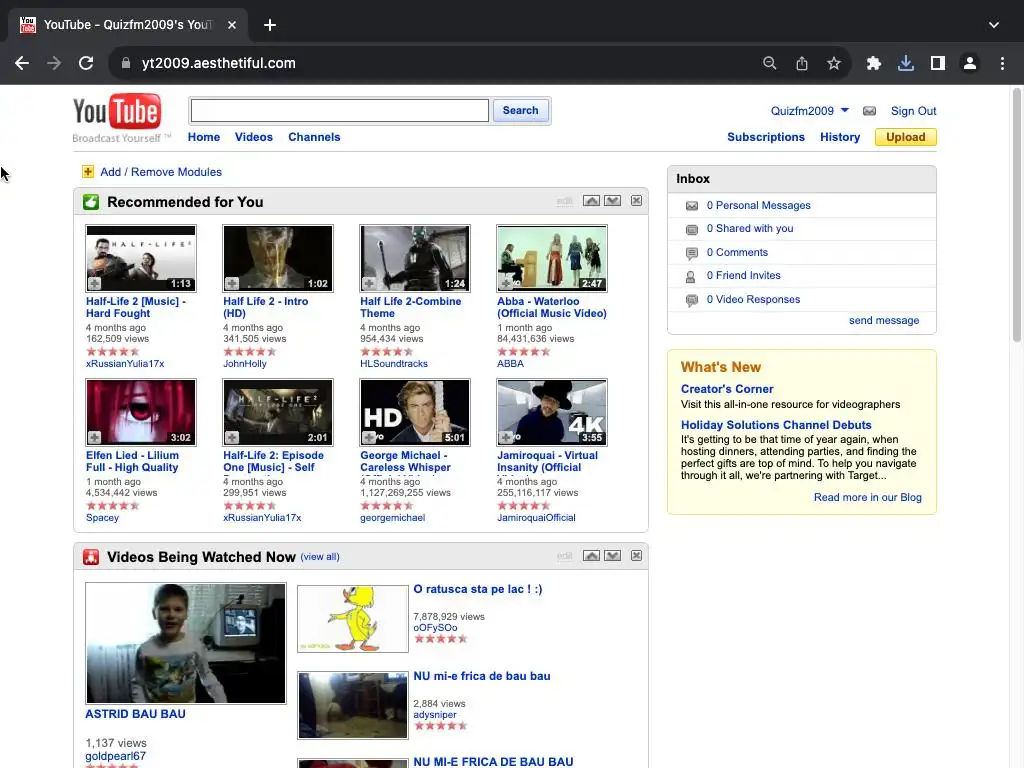Bookmark this page with the star icon
1024x768 pixels.
tap(834, 63)
